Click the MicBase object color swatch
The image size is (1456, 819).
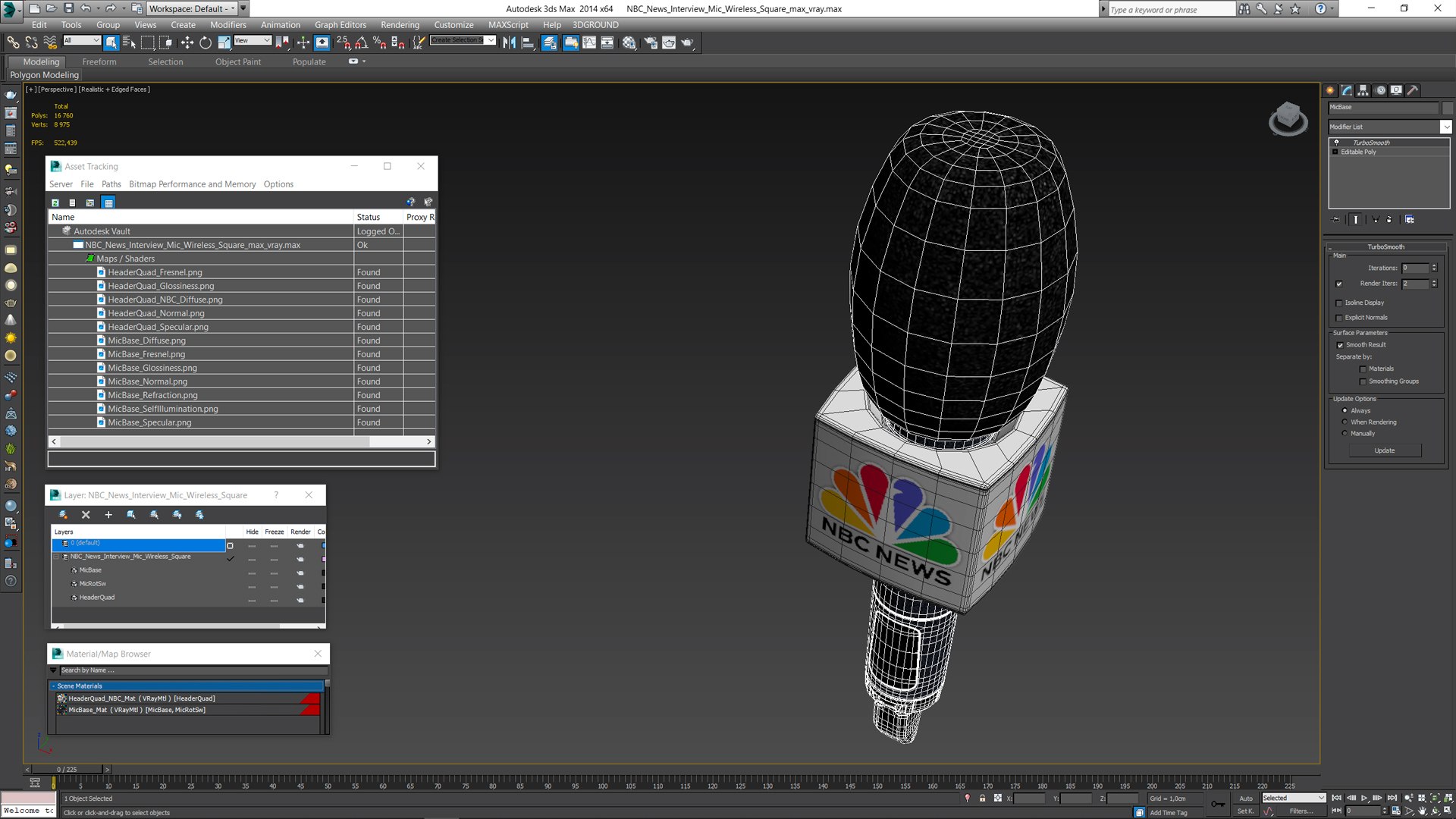[324, 573]
